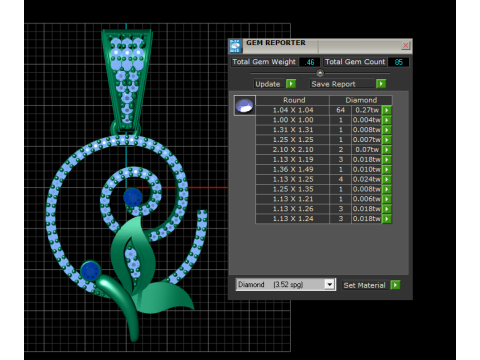Click green arrow for 2.10 X 2.10 row
The width and height of the screenshot is (480, 360).
click(x=387, y=150)
